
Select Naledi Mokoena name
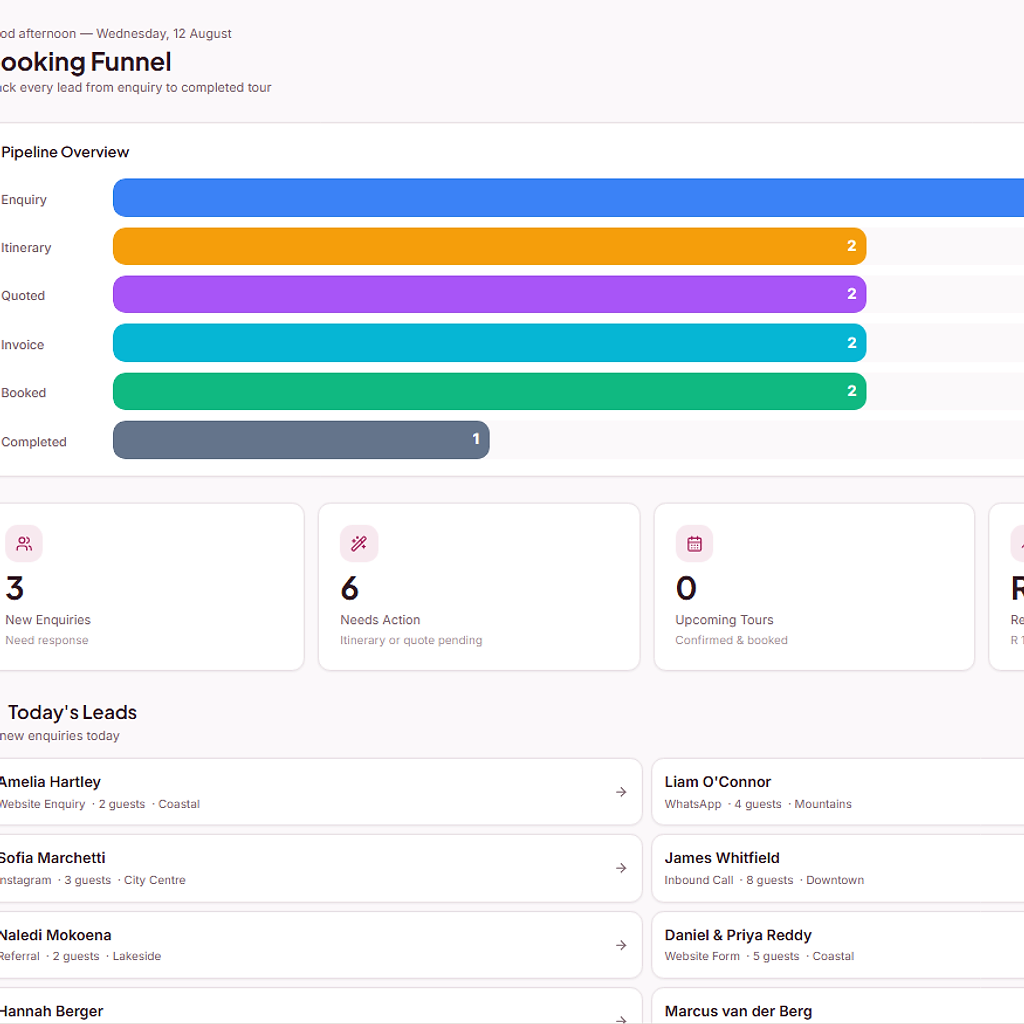pyautogui.click(x=56, y=935)
